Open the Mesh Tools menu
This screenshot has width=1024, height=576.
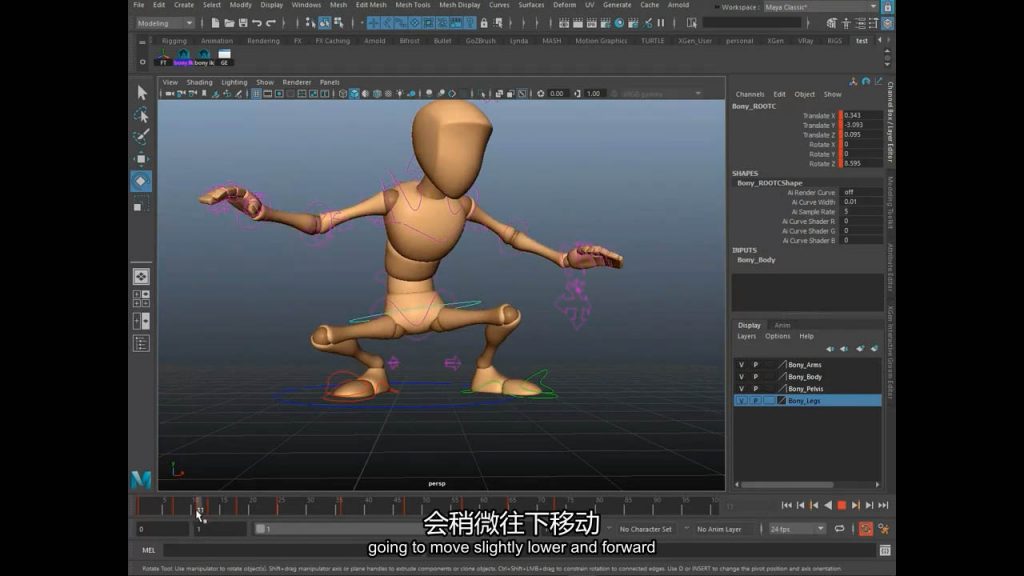click(x=413, y=5)
